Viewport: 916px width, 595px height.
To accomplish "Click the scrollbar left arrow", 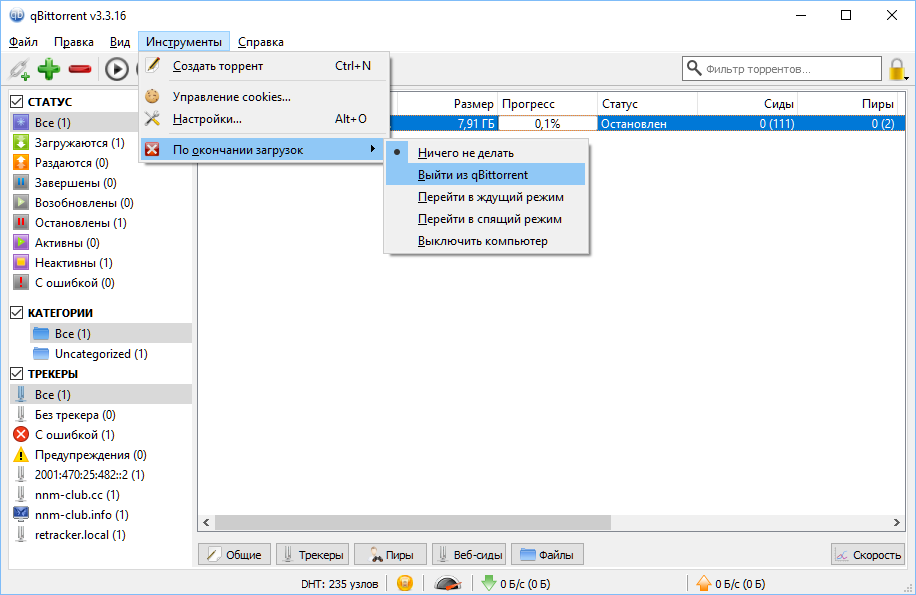I will click(206, 523).
